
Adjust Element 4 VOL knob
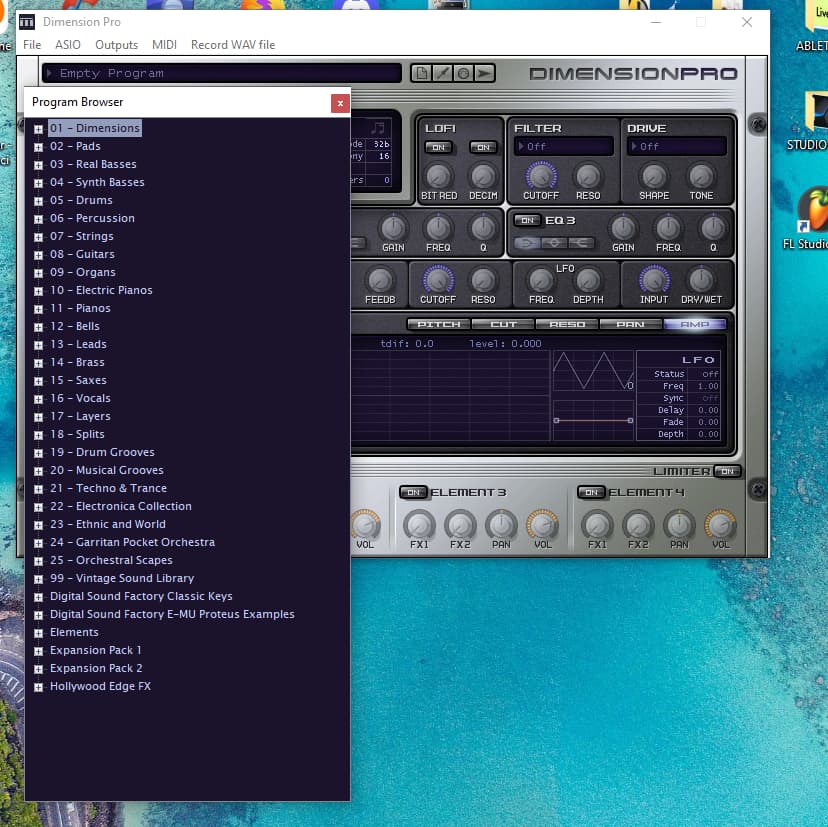(x=720, y=525)
